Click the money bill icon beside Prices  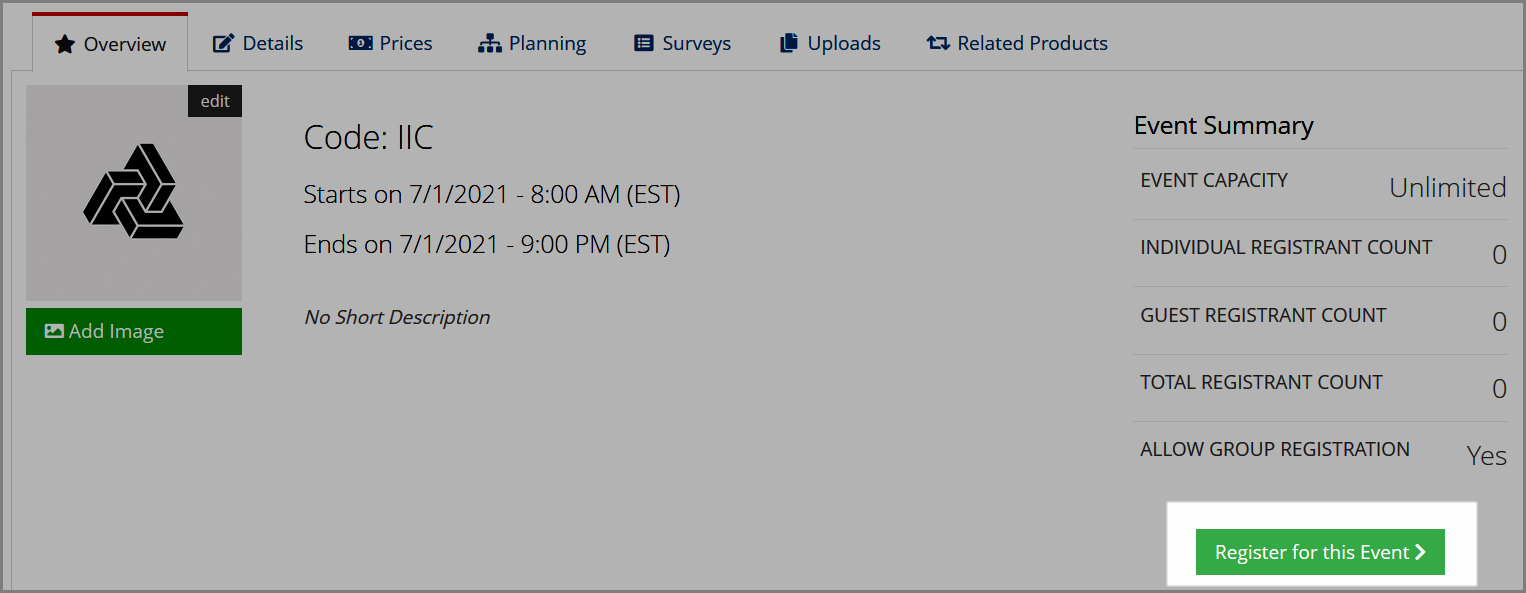point(360,43)
